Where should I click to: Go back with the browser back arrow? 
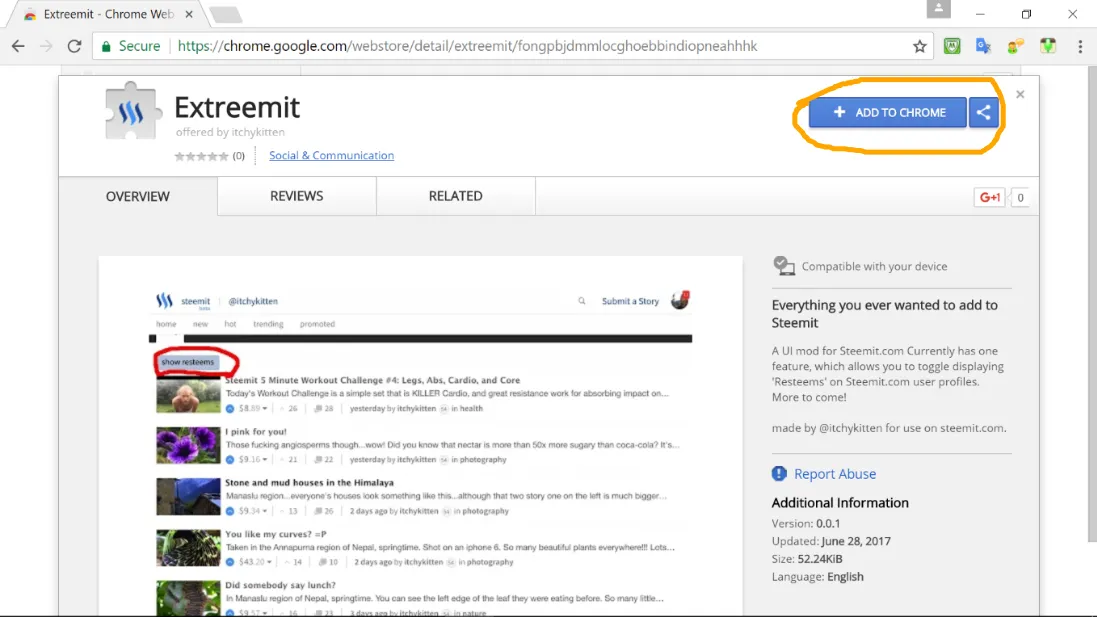click(x=18, y=46)
